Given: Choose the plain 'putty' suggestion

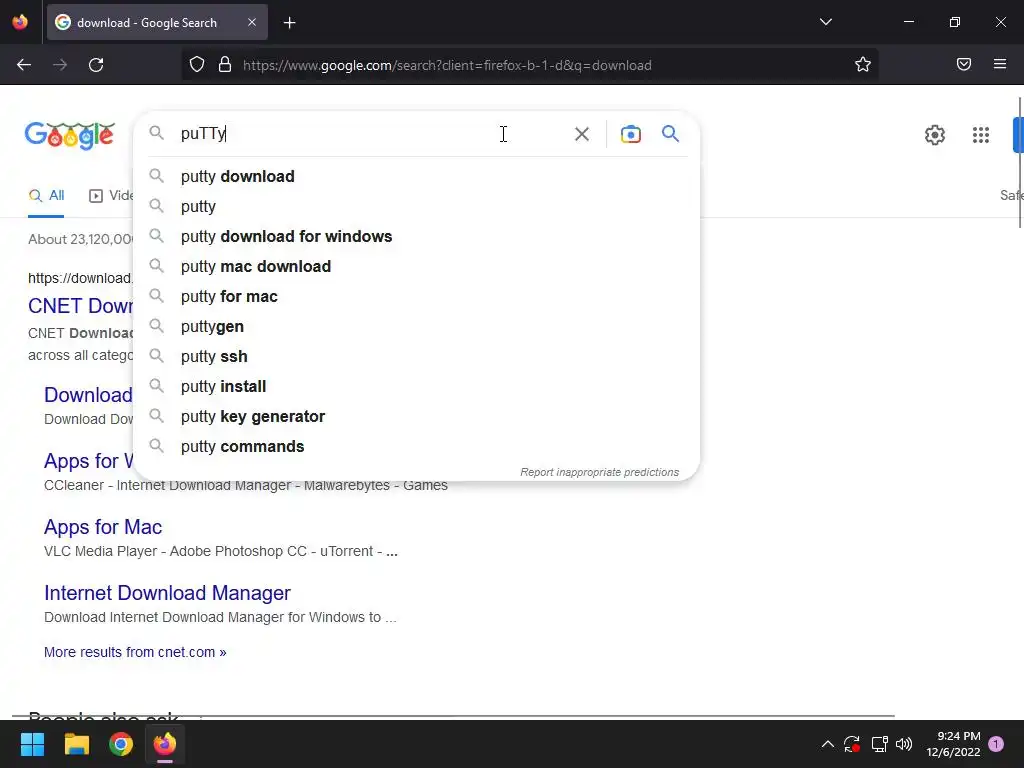Looking at the screenshot, I should 417,206.
